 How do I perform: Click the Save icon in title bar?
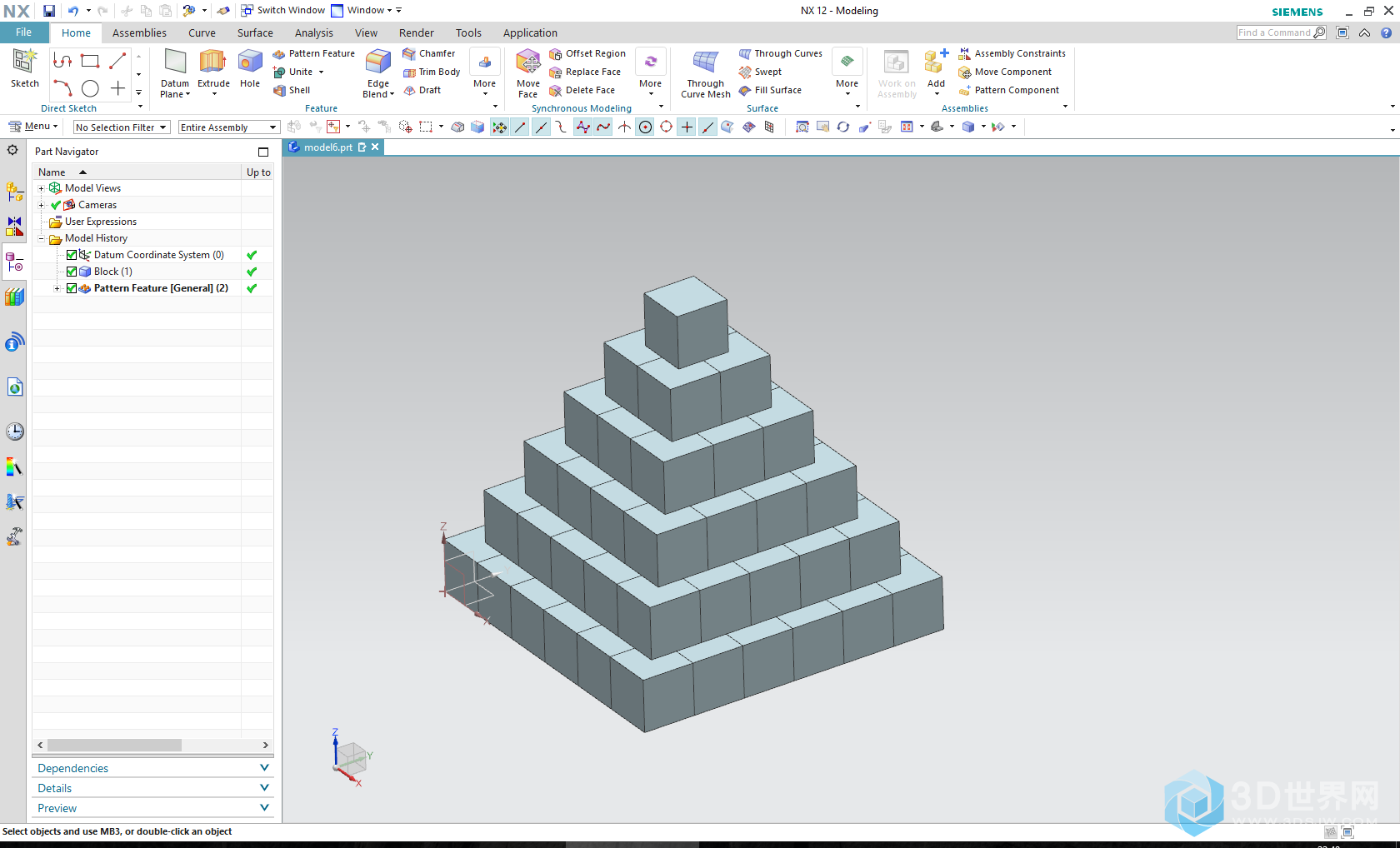click(49, 11)
